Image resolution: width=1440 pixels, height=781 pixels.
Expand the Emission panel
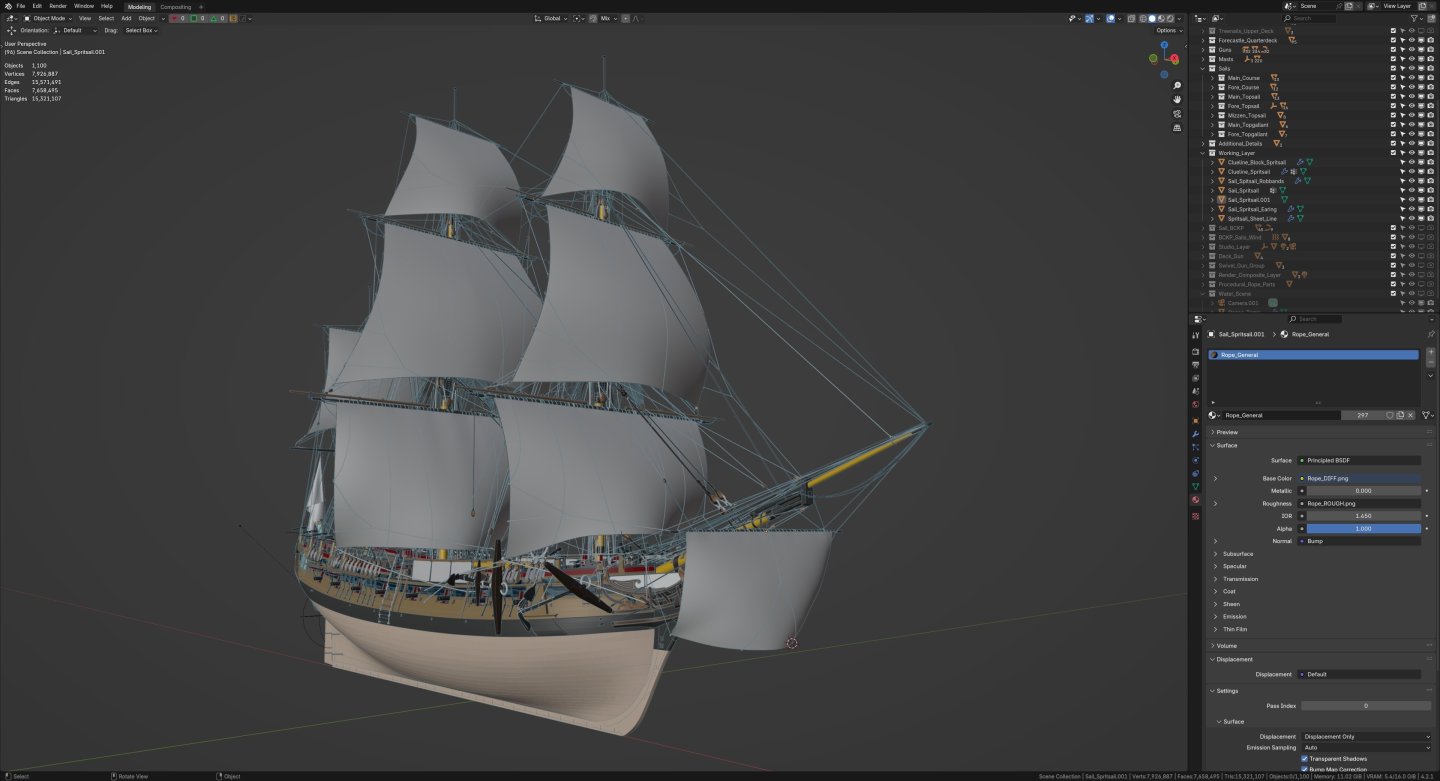coord(1216,617)
